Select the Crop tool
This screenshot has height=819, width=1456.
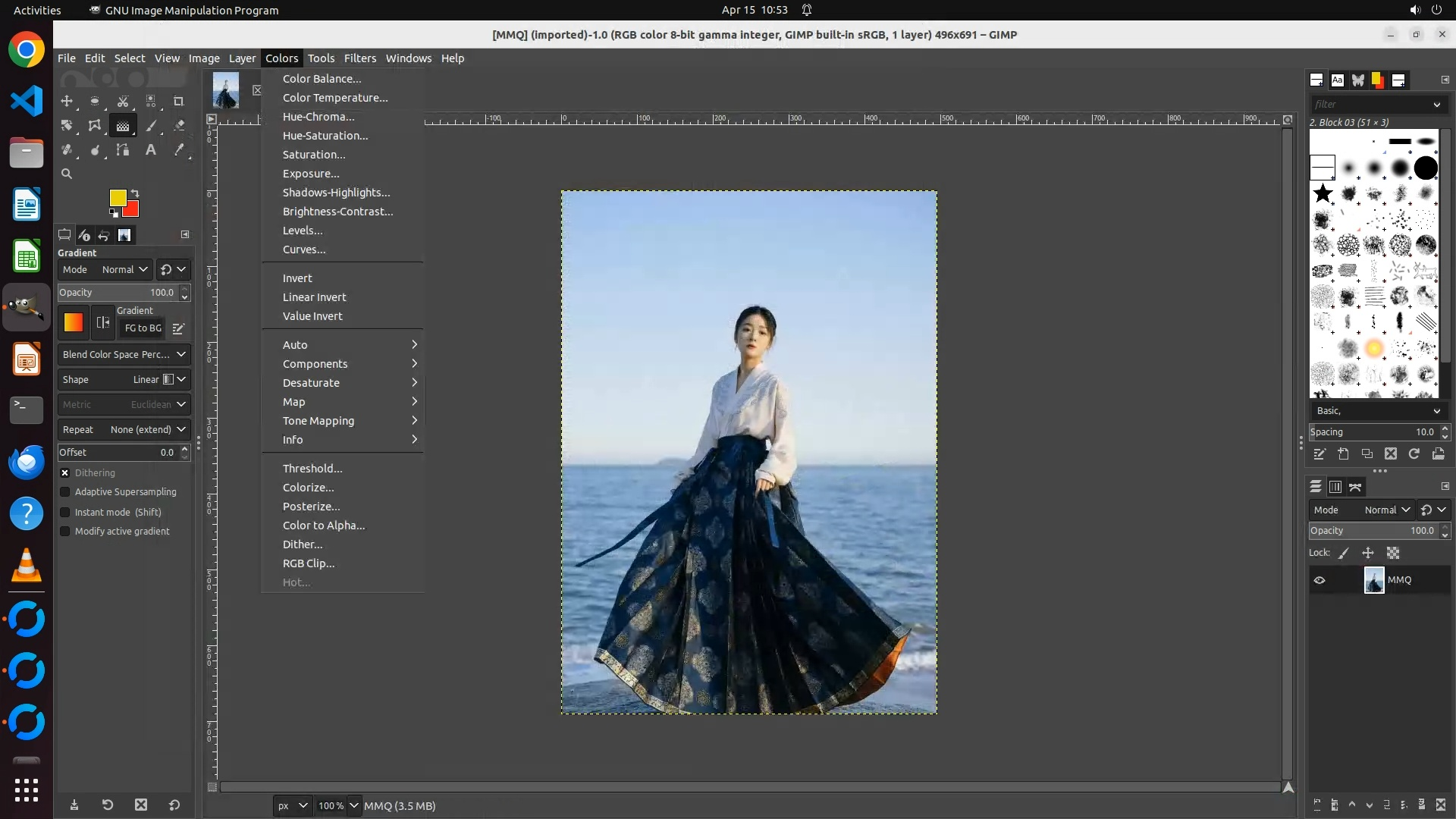179,101
